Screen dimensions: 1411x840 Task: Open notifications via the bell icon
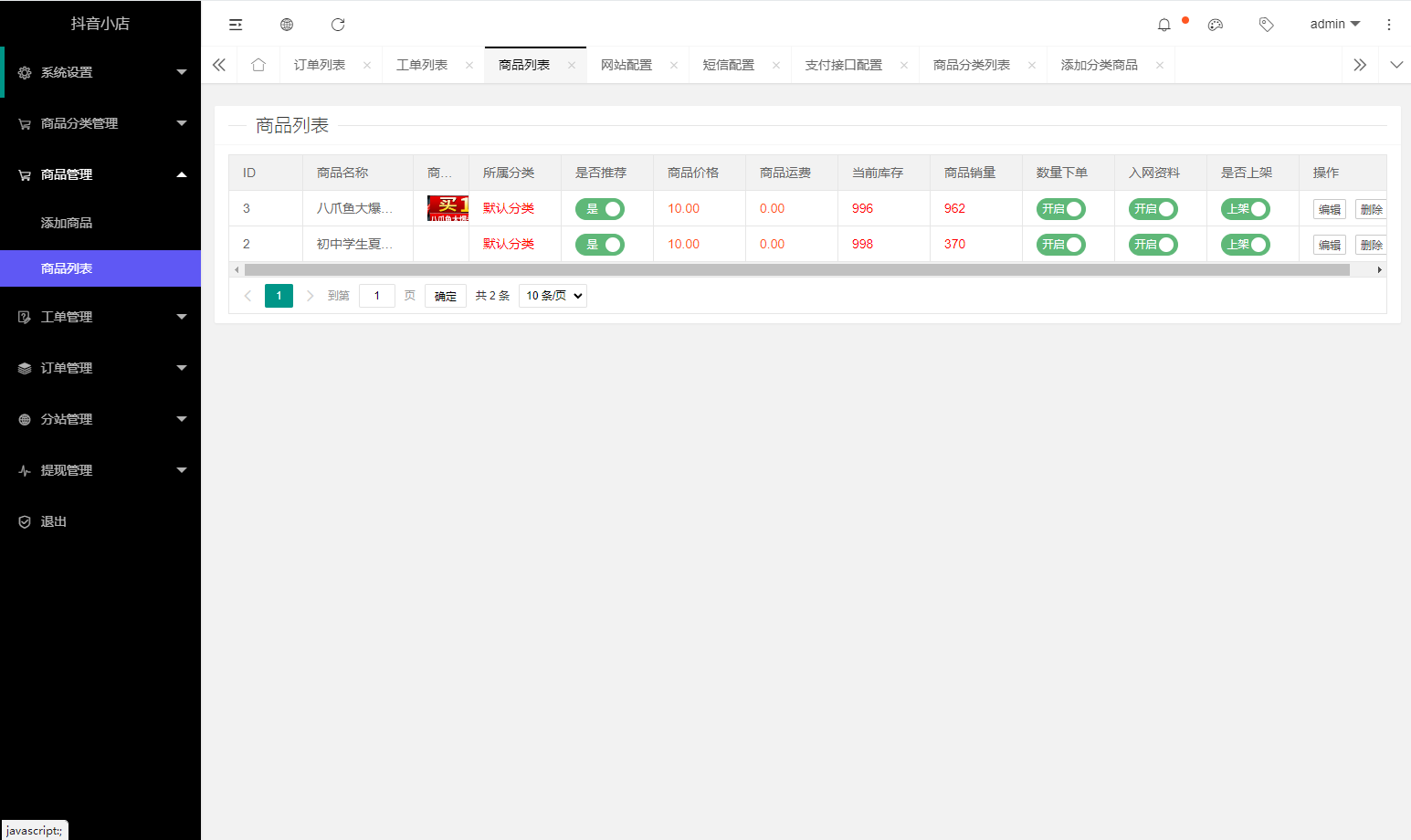(1164, 24)
